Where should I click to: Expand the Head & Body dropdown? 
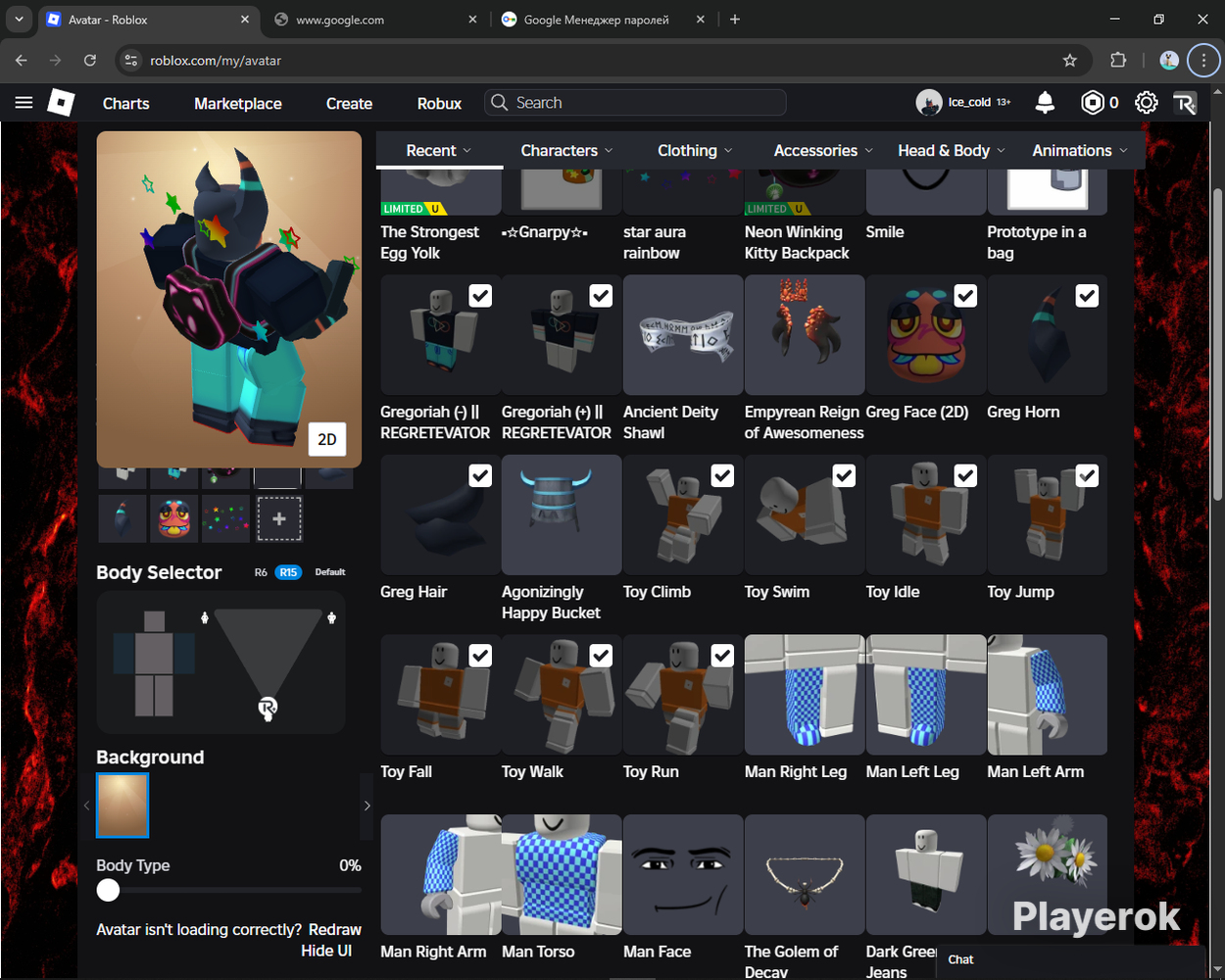click(952, 150)
